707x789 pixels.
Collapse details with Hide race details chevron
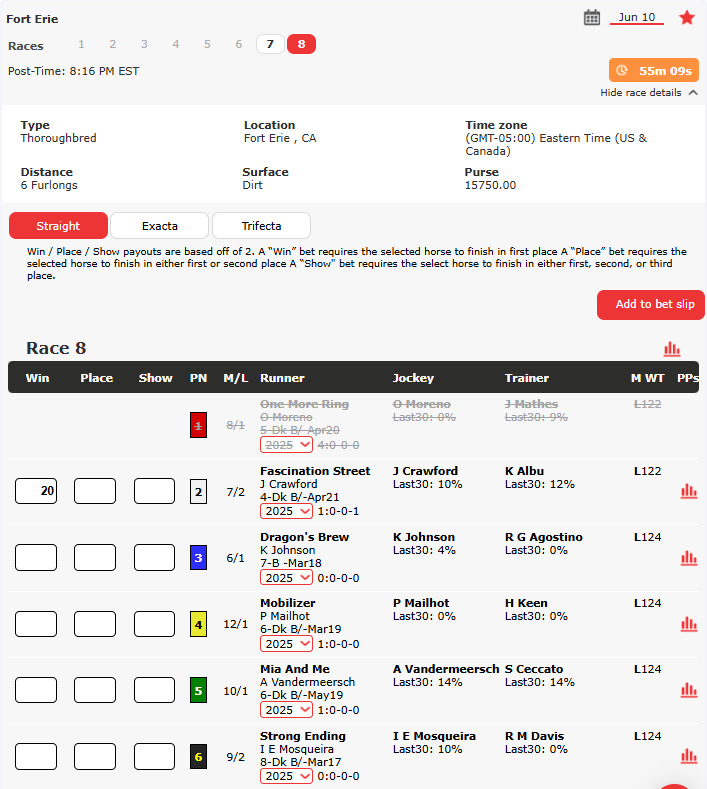693,93
